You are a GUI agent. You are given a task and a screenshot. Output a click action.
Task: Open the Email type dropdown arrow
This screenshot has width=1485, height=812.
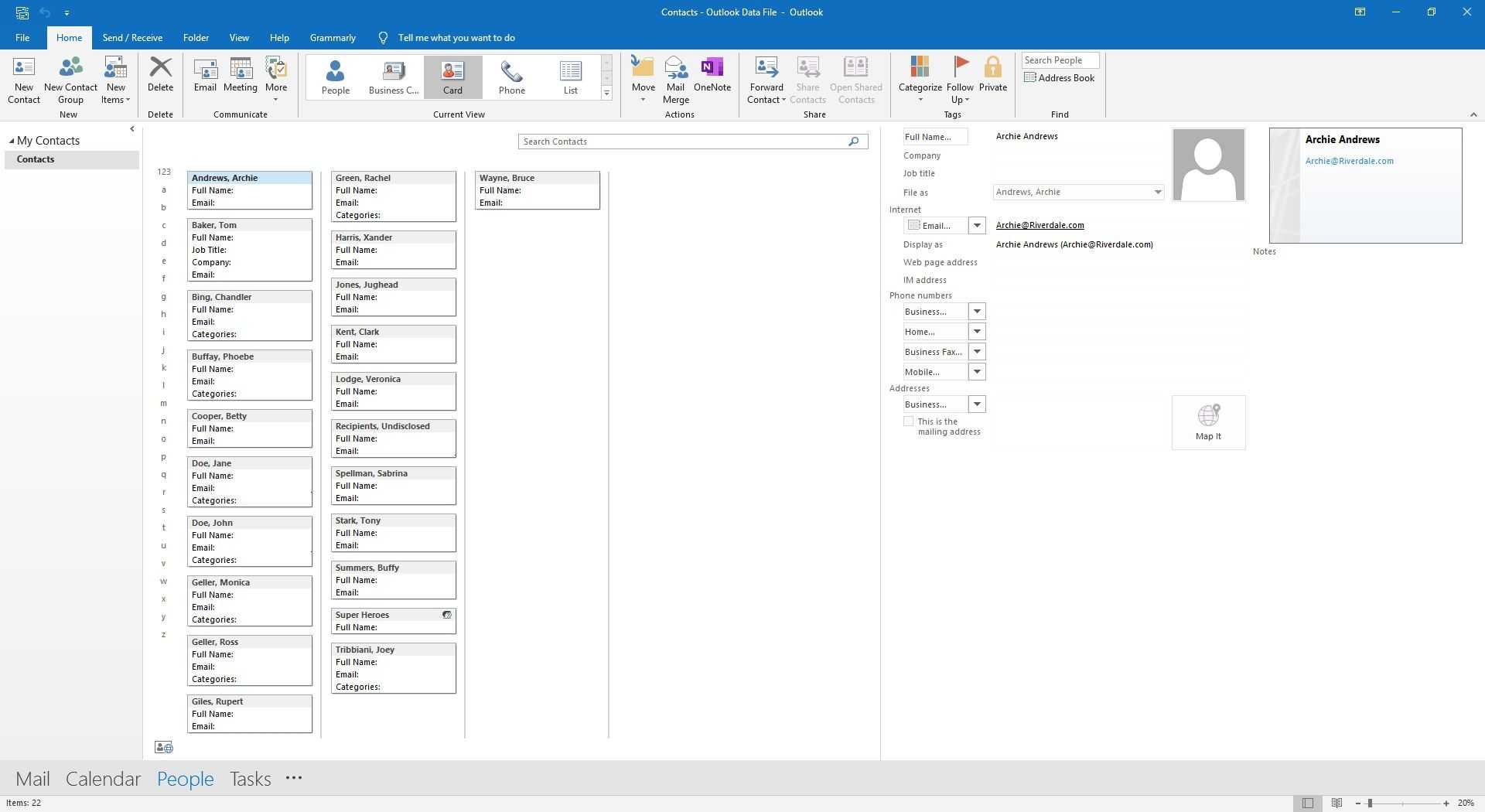point(977,225)
